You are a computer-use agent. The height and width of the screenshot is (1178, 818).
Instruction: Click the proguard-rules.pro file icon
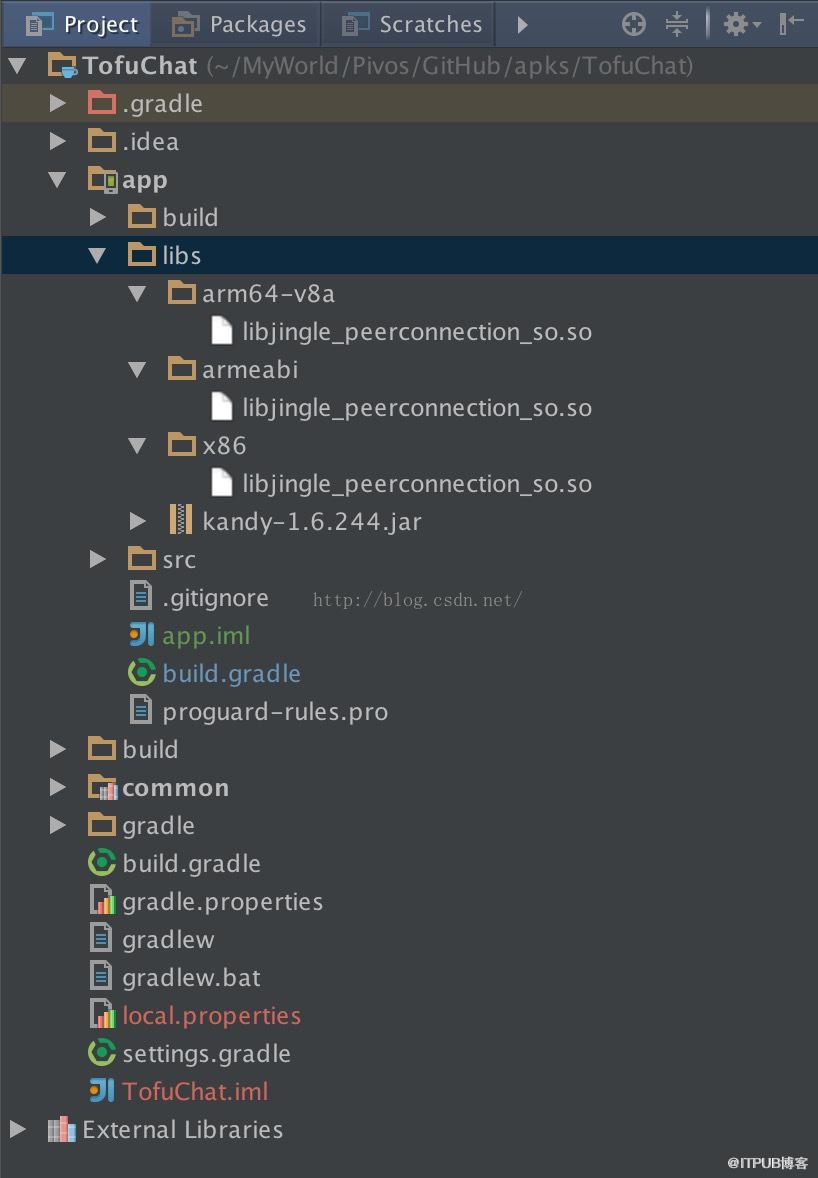point(140,711)
